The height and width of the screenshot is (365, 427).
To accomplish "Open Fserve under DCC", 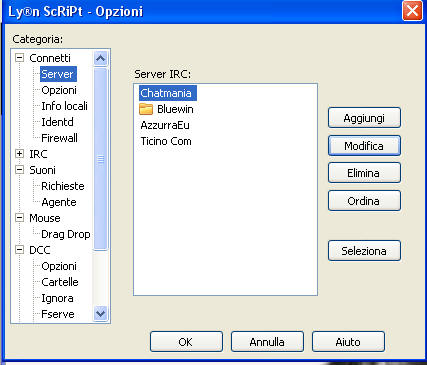I will (58, 314).
